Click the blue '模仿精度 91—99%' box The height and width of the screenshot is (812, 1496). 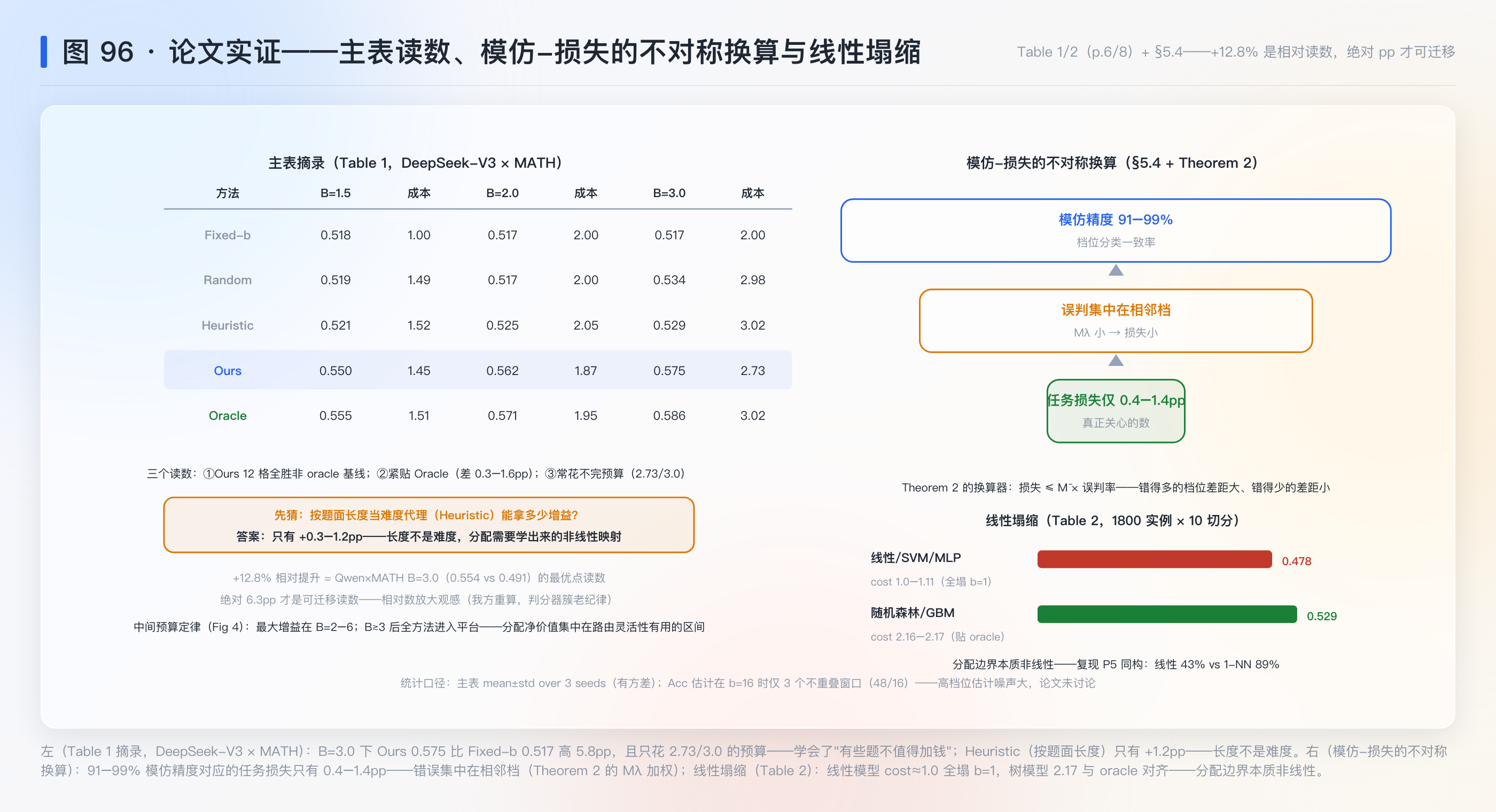[1116, 231]
